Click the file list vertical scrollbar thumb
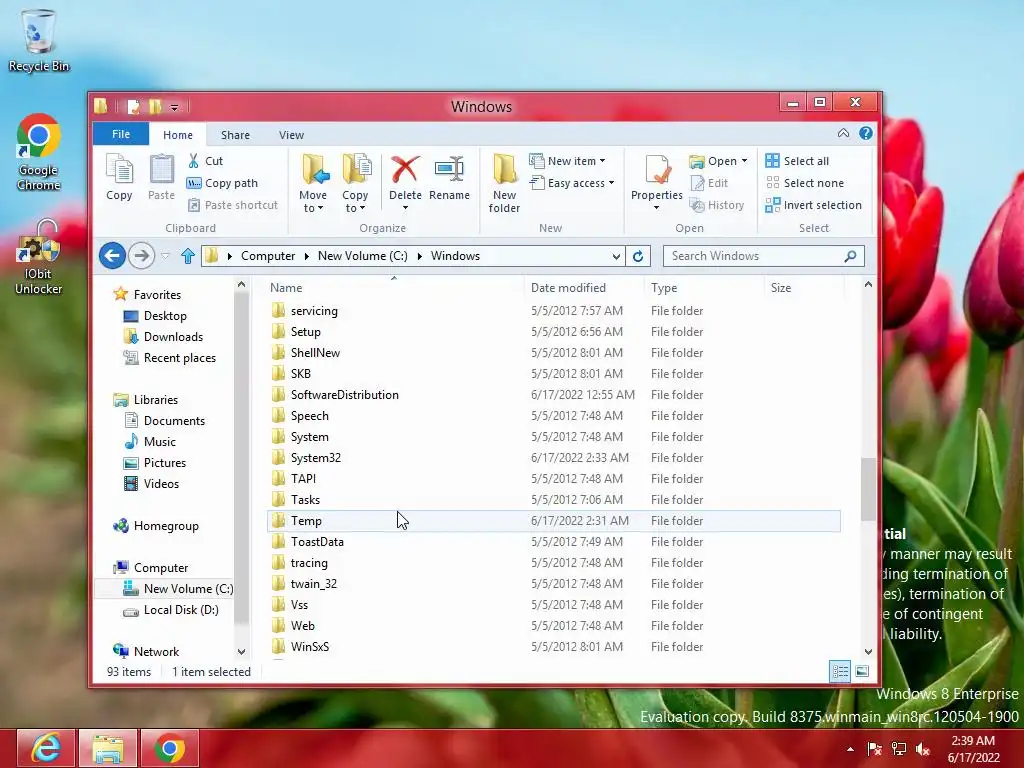This screenshot has width=1024, height=768. click(868, 489)
